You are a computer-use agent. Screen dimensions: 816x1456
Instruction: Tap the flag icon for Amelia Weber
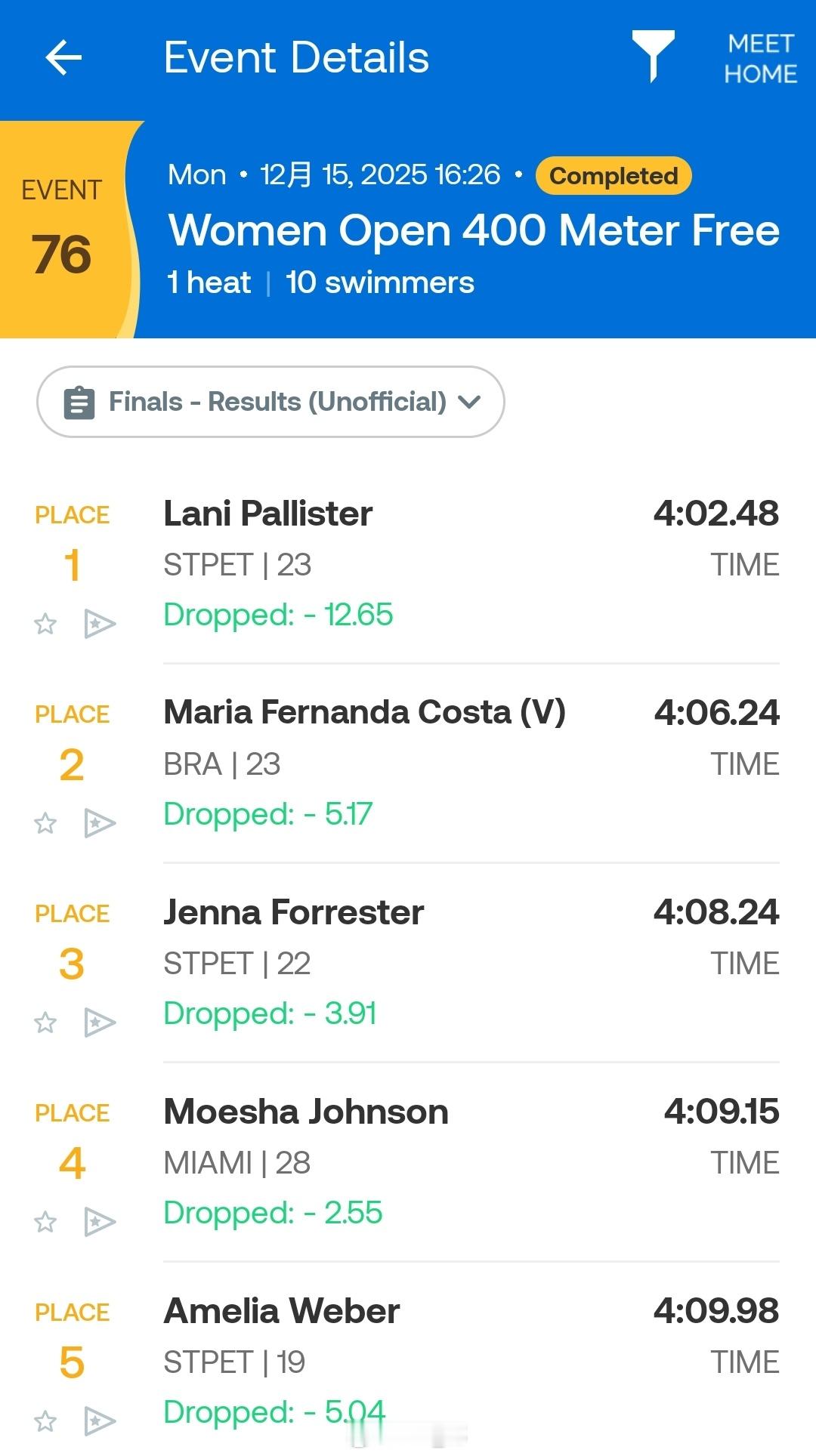point(100,1421)
